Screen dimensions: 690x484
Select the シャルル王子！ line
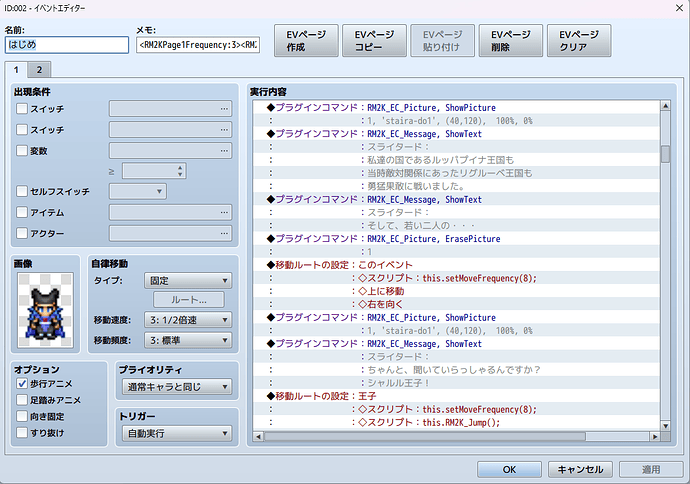click(456, 383)
